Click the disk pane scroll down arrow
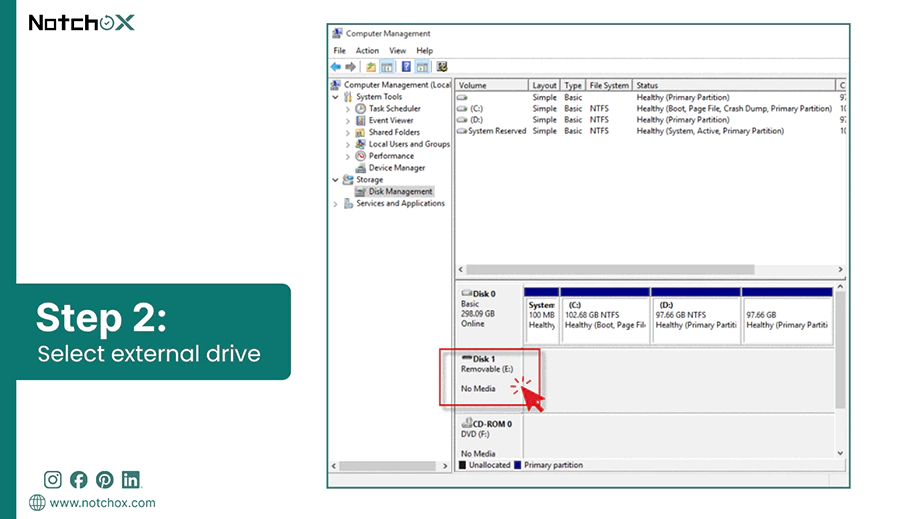 (x=840, y=453)
